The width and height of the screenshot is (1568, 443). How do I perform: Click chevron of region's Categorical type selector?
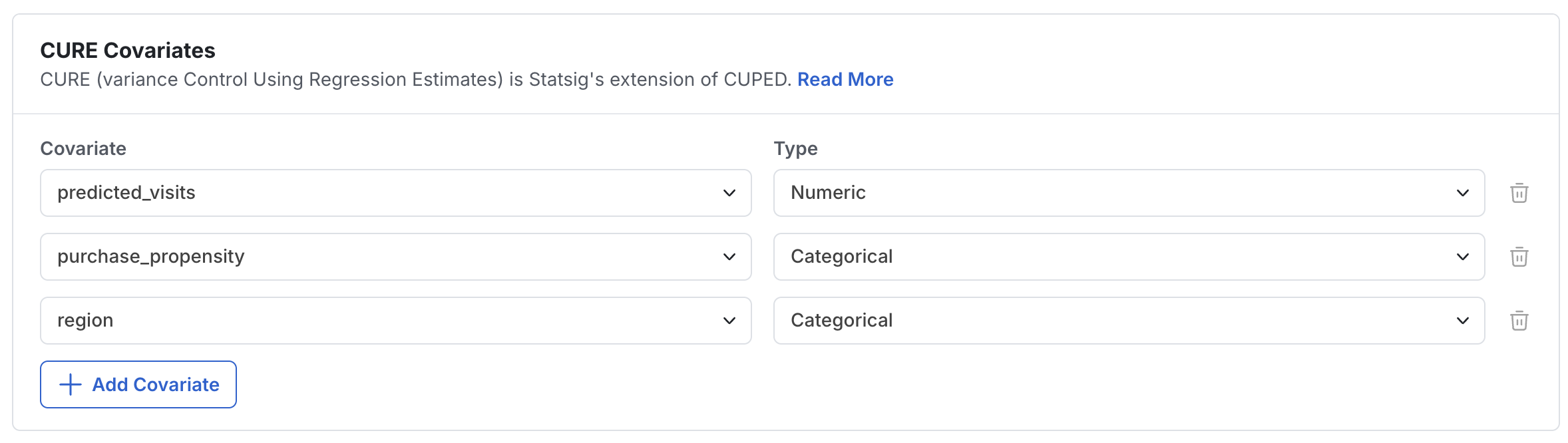tap(1463, 321)
